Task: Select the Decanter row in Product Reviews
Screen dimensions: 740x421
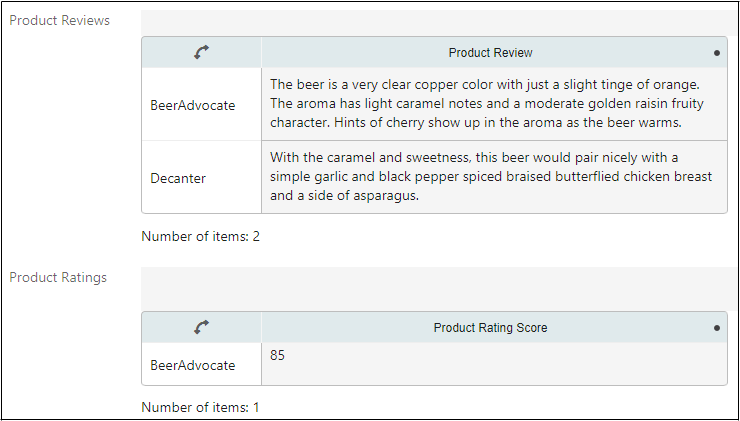Action: pyautogui.click(x=178, y=178)
